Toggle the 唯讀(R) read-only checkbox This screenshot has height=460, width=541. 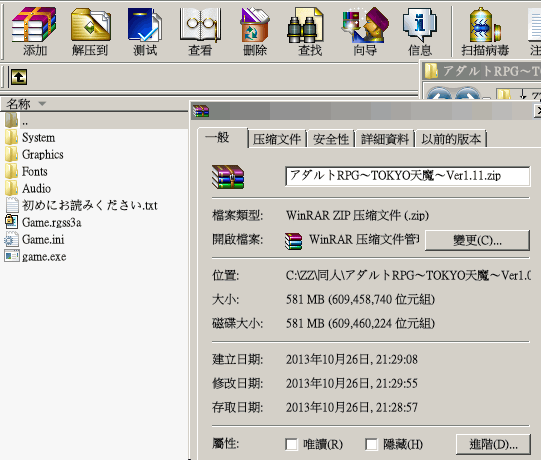point(291,444)
